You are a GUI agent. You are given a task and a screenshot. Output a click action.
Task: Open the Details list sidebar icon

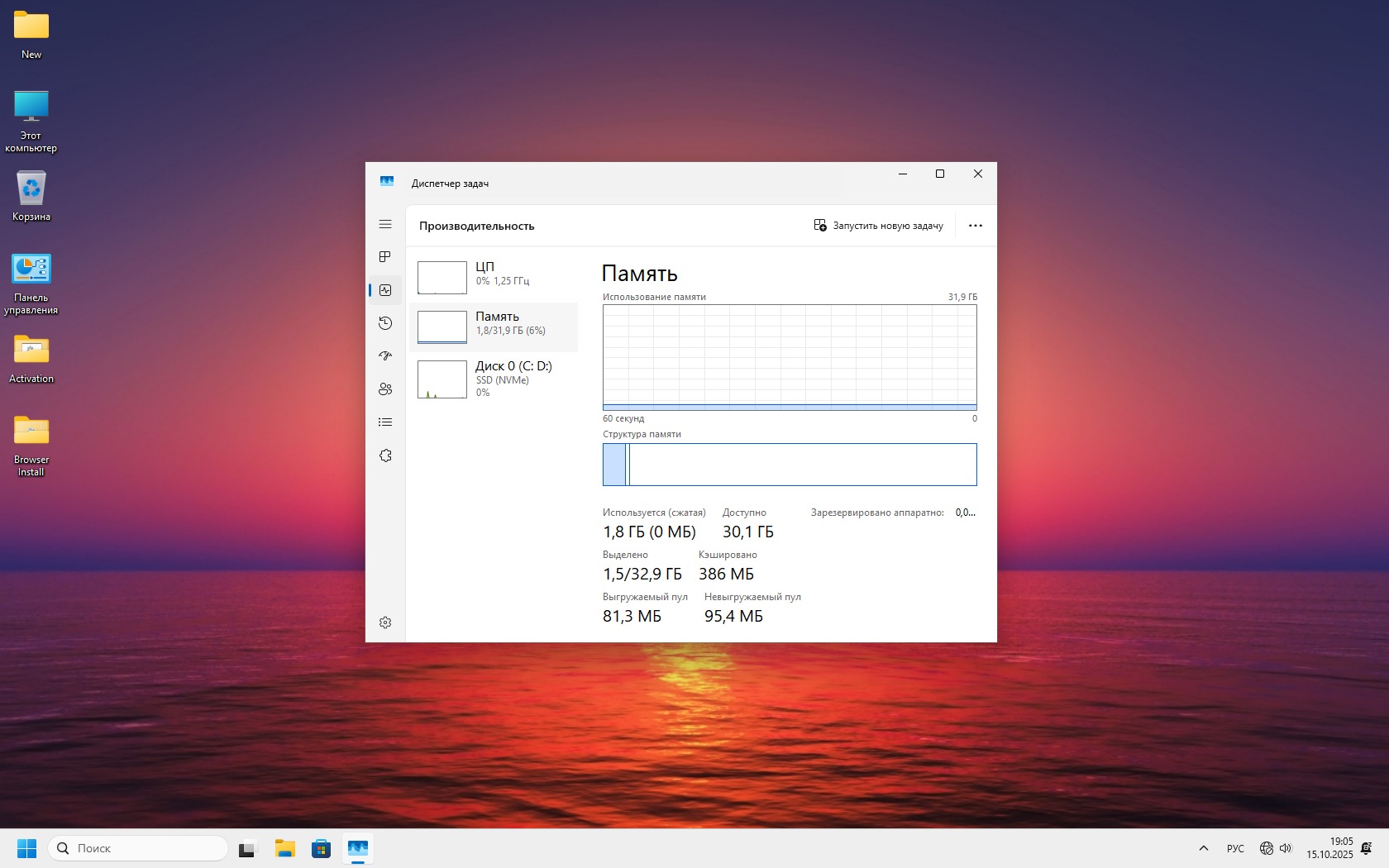(385, 422)
